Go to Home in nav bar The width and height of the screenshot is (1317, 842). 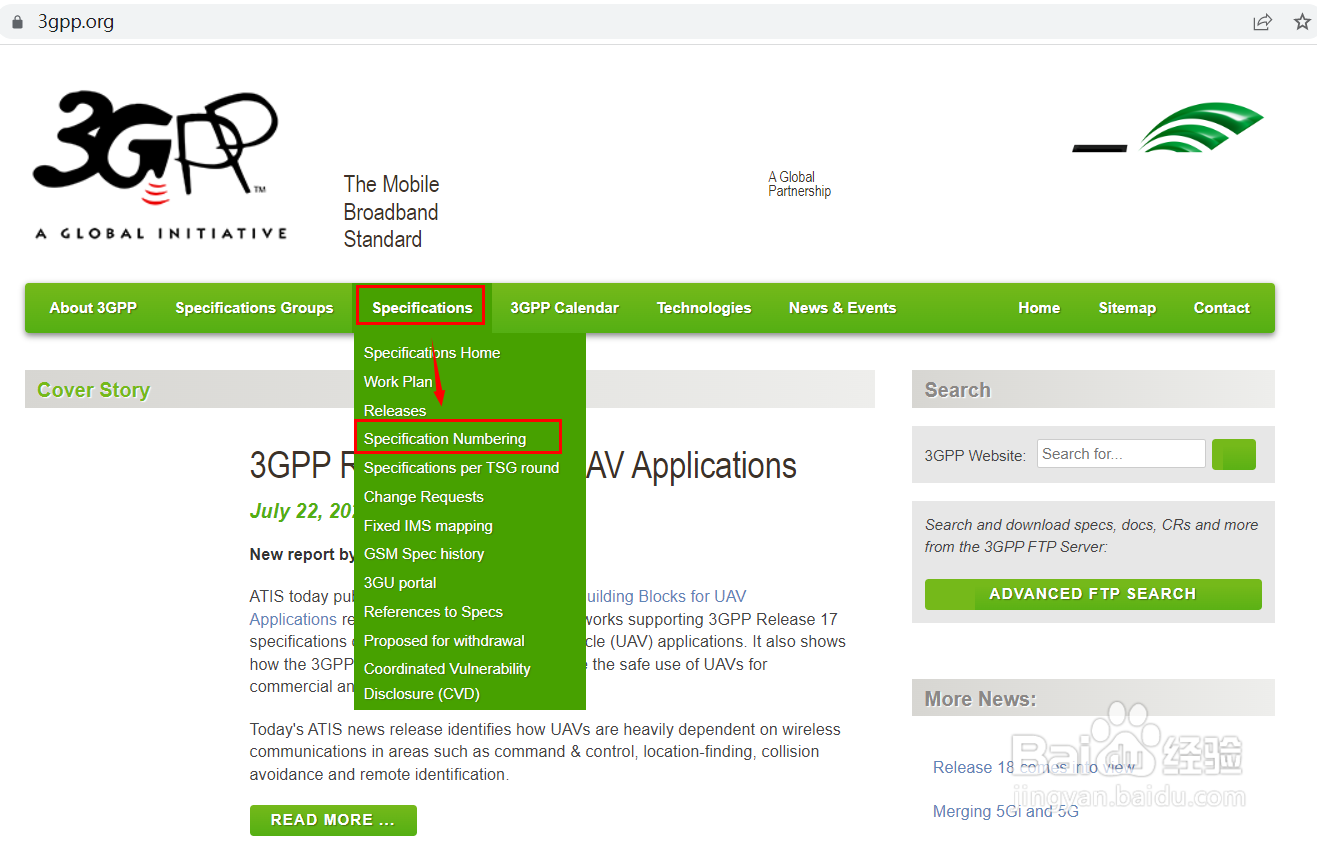(x=1039, y=308)
